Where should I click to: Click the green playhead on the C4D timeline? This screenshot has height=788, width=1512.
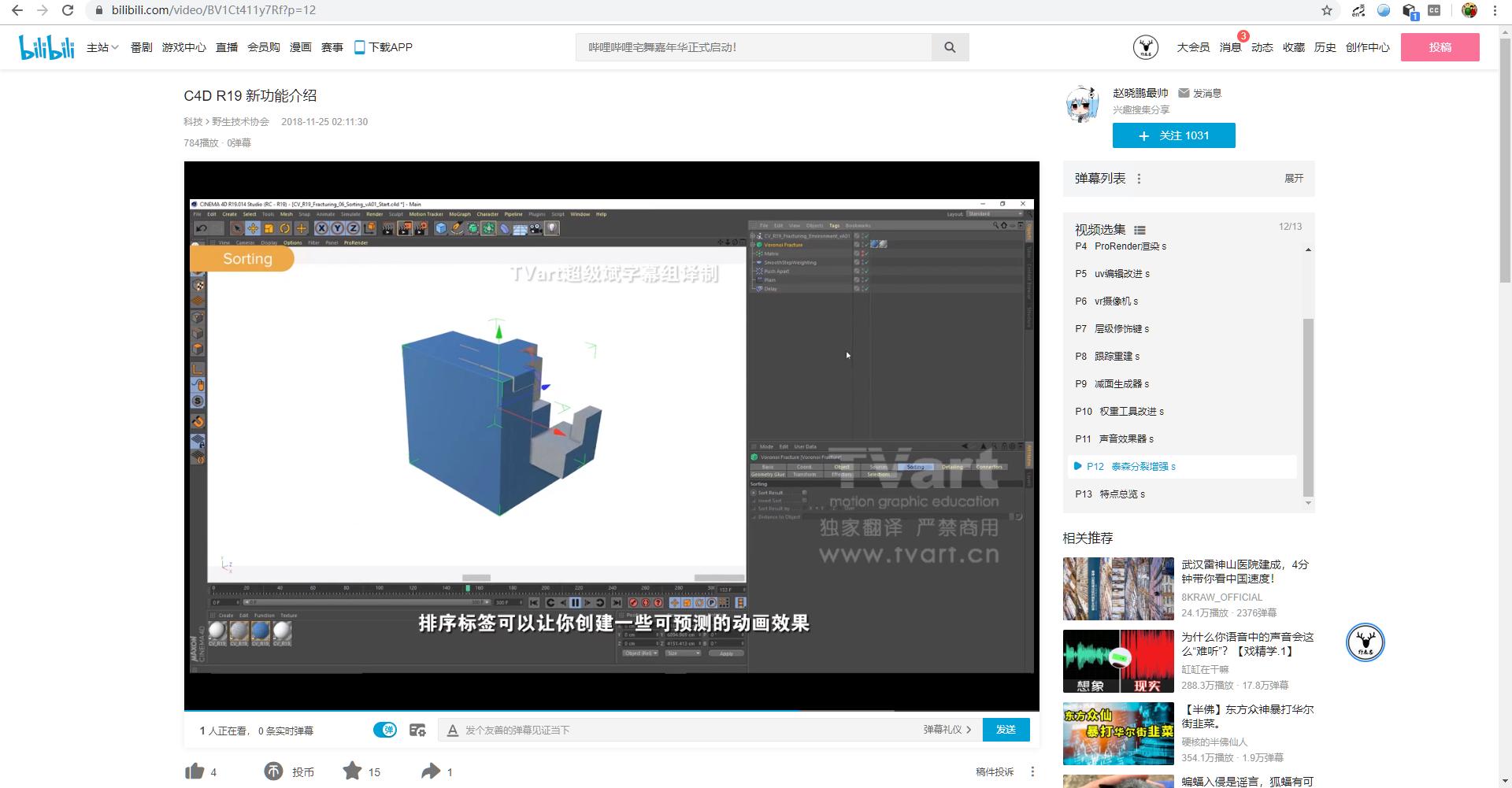click(470, 587)
